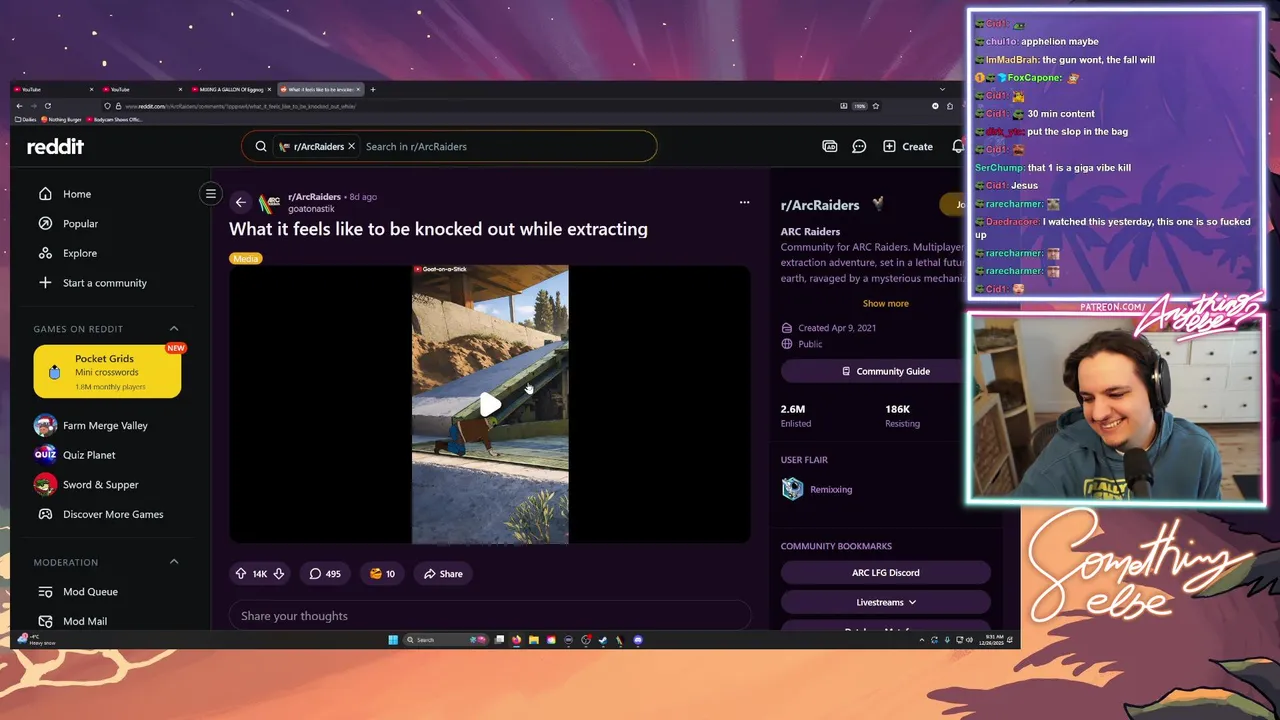Collapse the Games on Reddit section
Viewport: 1280px width, 720px height.
point(174,329)
